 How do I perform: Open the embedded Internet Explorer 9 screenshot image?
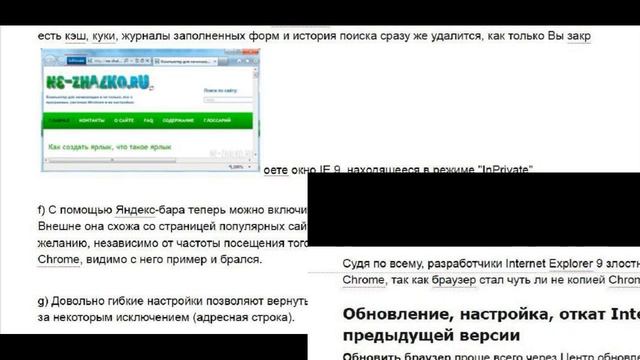pos(150,110)
